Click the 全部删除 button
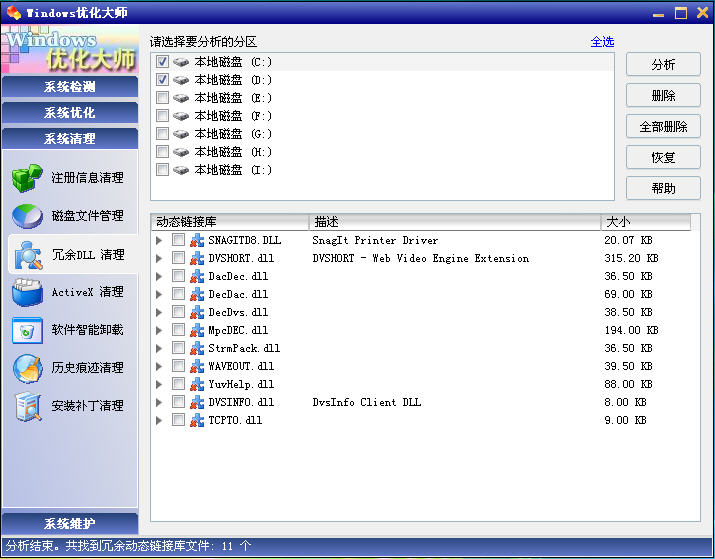715x559 pixels. coord(663,126)
